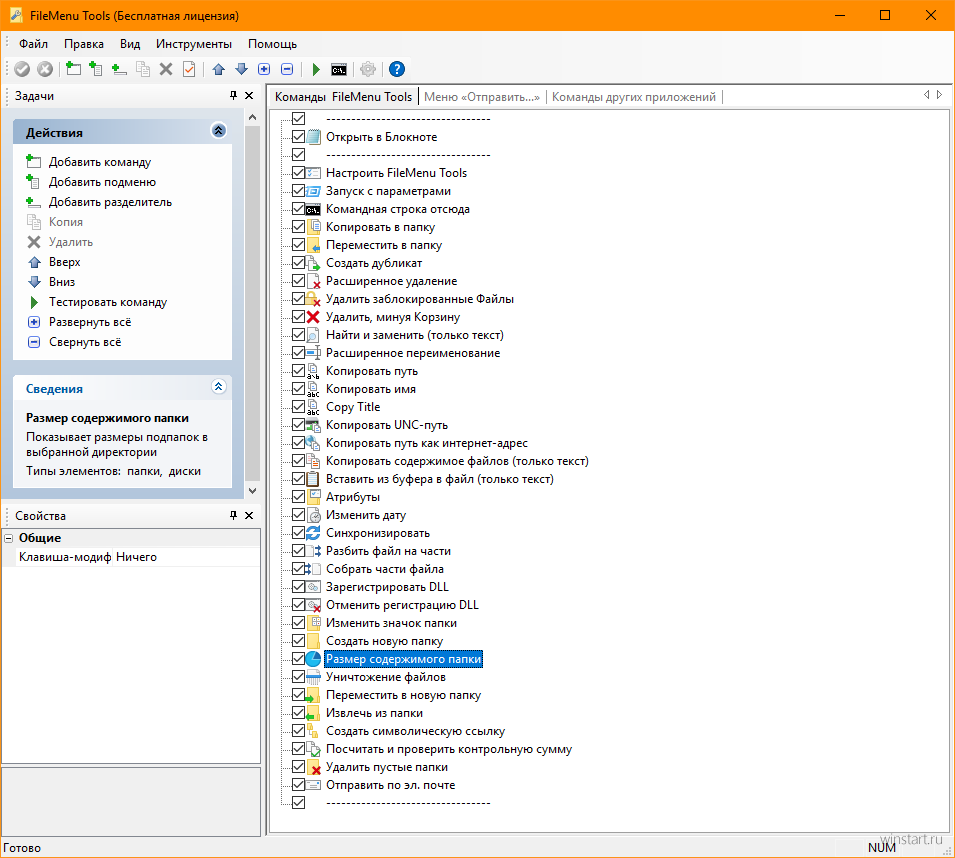Click the pie chart icon of Размер содержимого папки
Screen dimensions: 955x858
[x=313, y=659]
